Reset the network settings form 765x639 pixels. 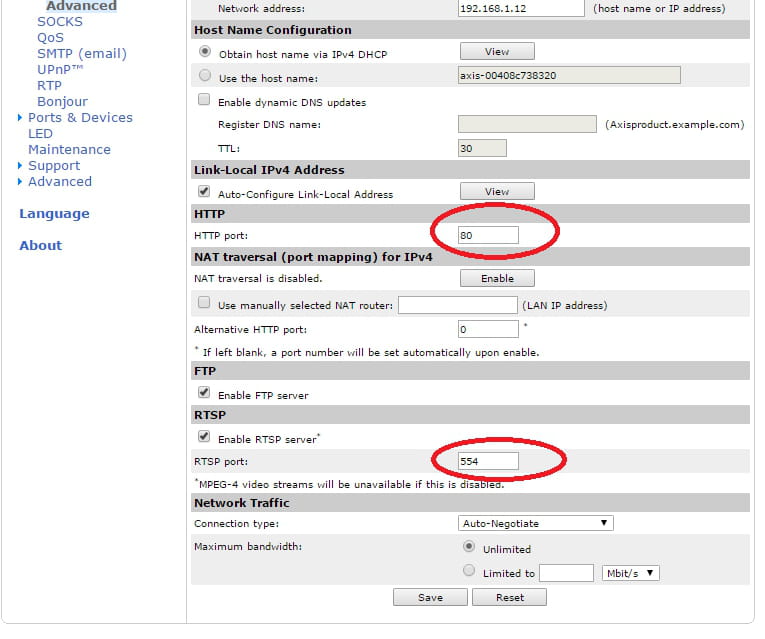coord(509,597)
